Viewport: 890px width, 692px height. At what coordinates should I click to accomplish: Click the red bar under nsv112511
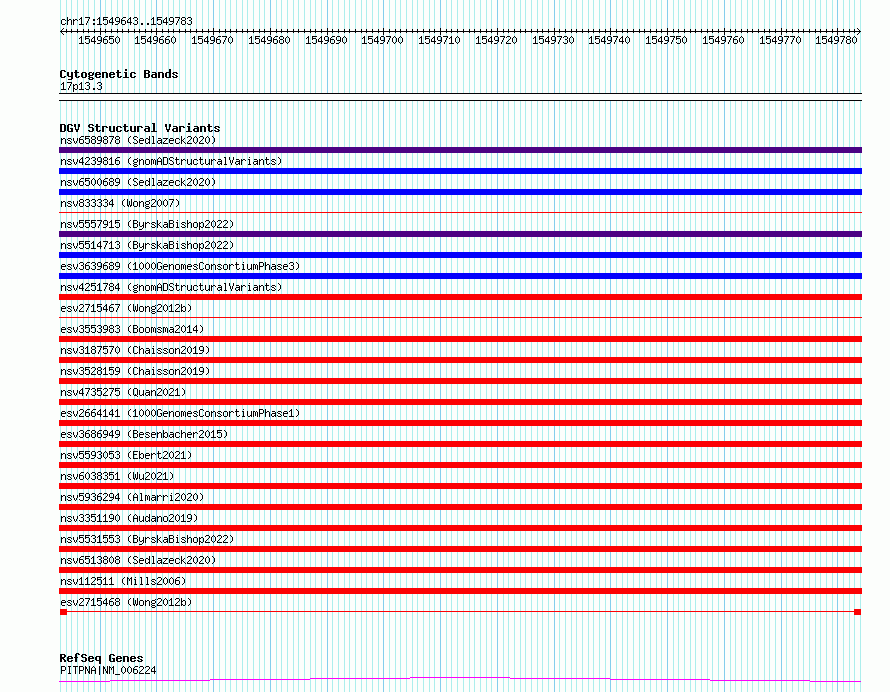pos(460,591)
